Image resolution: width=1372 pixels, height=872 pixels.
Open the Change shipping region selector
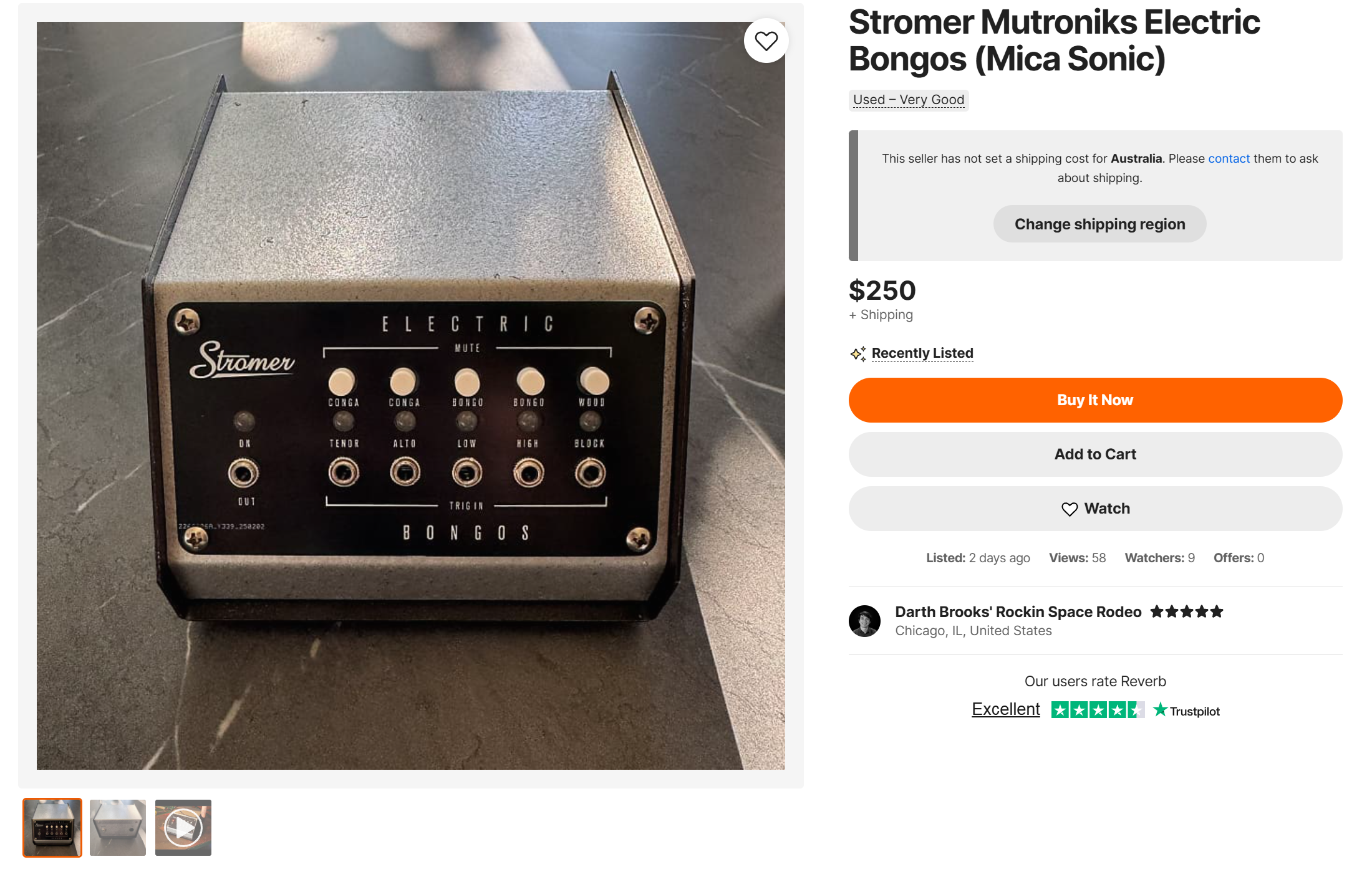coord(1099,224)
